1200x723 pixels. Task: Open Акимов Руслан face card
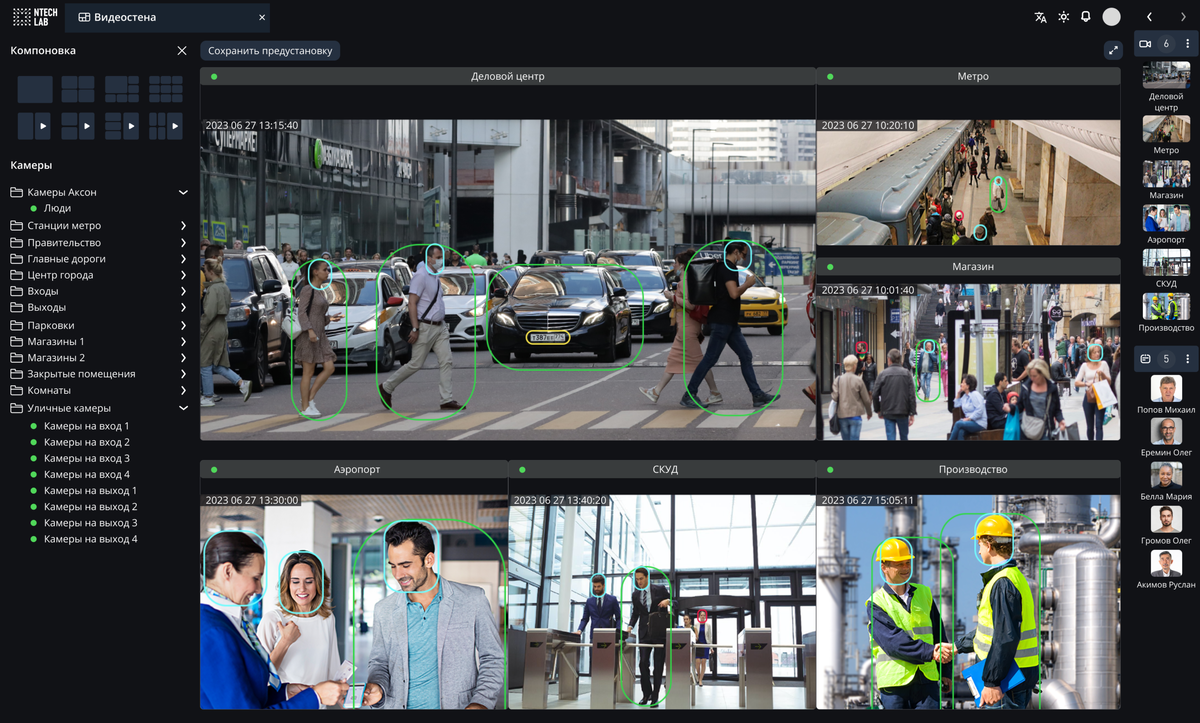point(1166,563)
